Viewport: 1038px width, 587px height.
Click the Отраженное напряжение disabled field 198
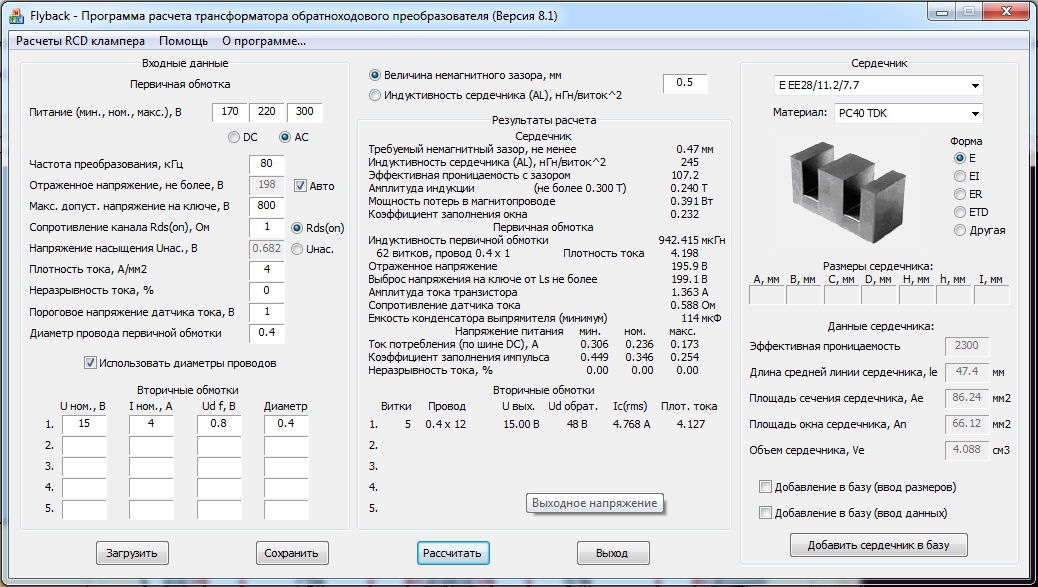[267, 185]
